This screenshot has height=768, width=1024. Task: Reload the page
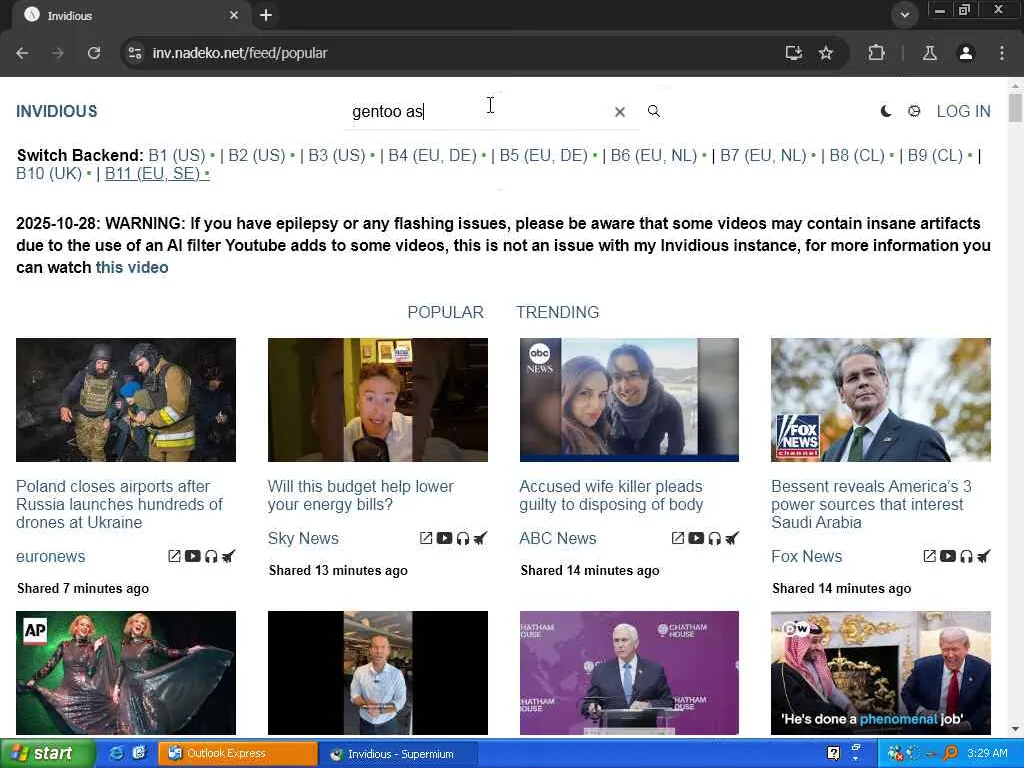click(94, 53)
